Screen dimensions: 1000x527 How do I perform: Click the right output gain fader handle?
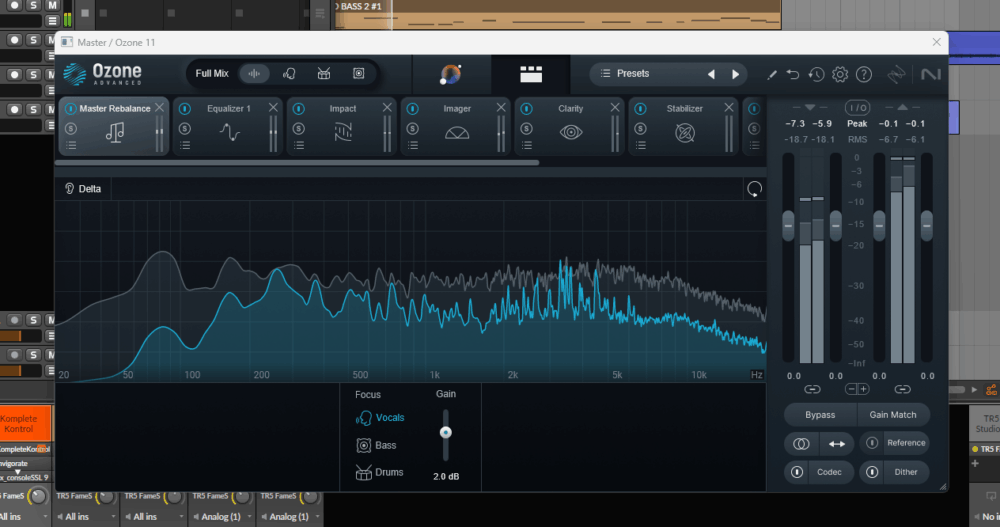[927, 226]
